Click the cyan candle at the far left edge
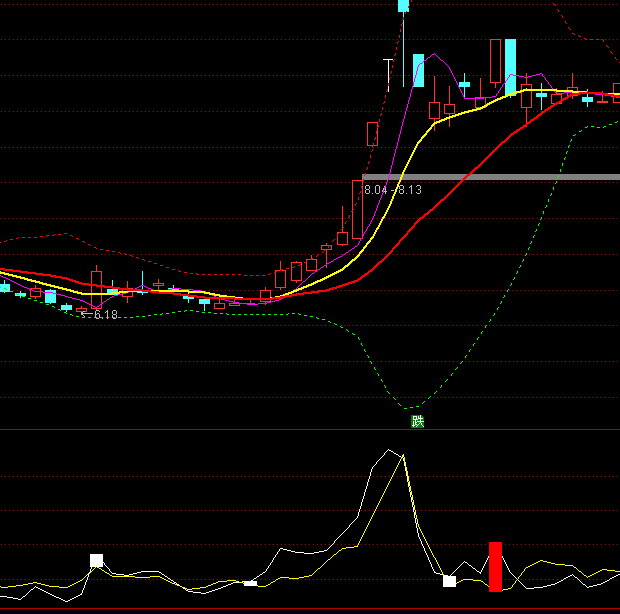 [x=5, y=288]
